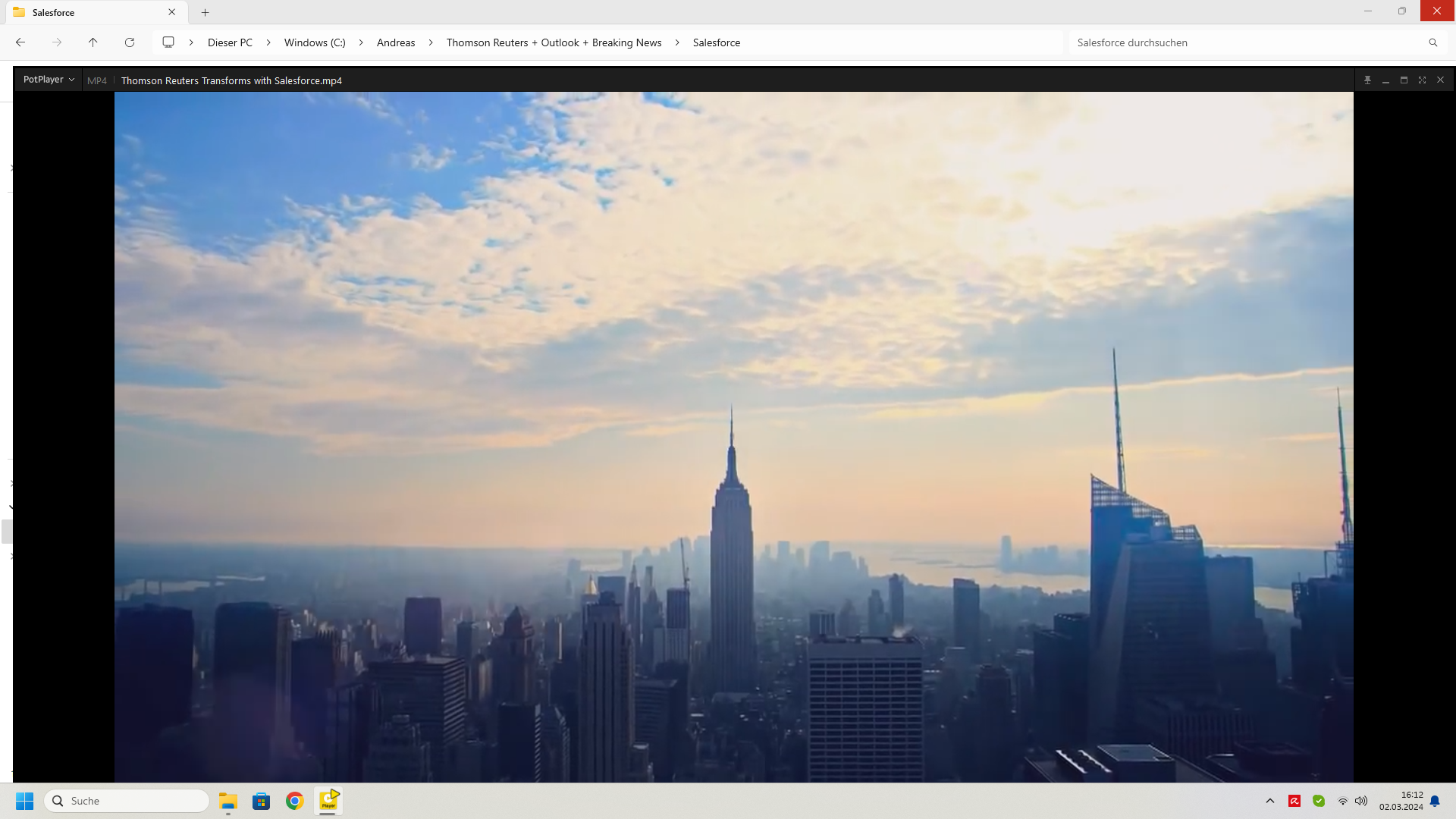Open Thomson Reuters + Outlook + Breaking News breadcrumb
This screenshot has height=819, width=1456.
point(554,42)
